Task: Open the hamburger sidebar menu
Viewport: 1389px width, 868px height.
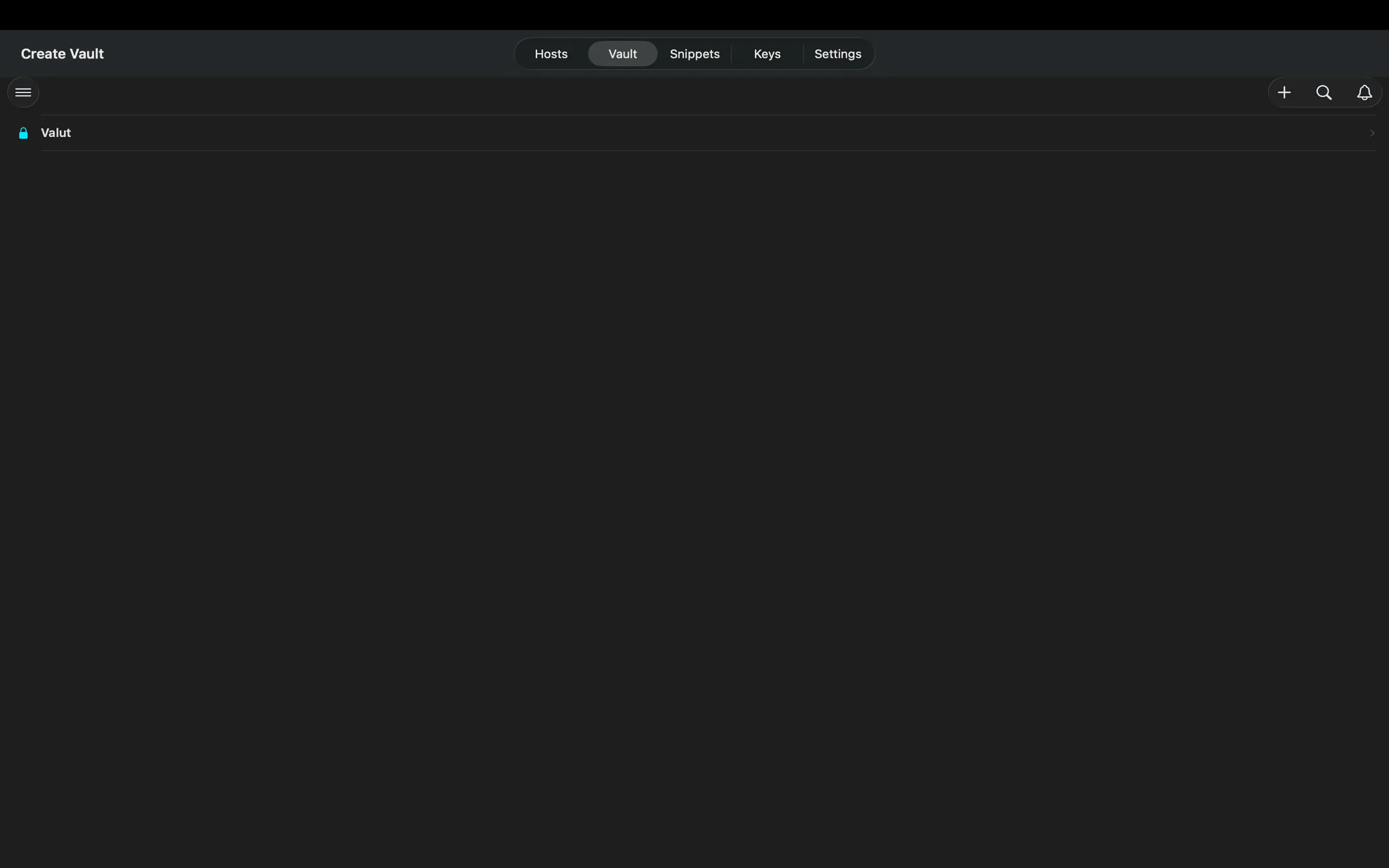Action: tap(23, 92)
